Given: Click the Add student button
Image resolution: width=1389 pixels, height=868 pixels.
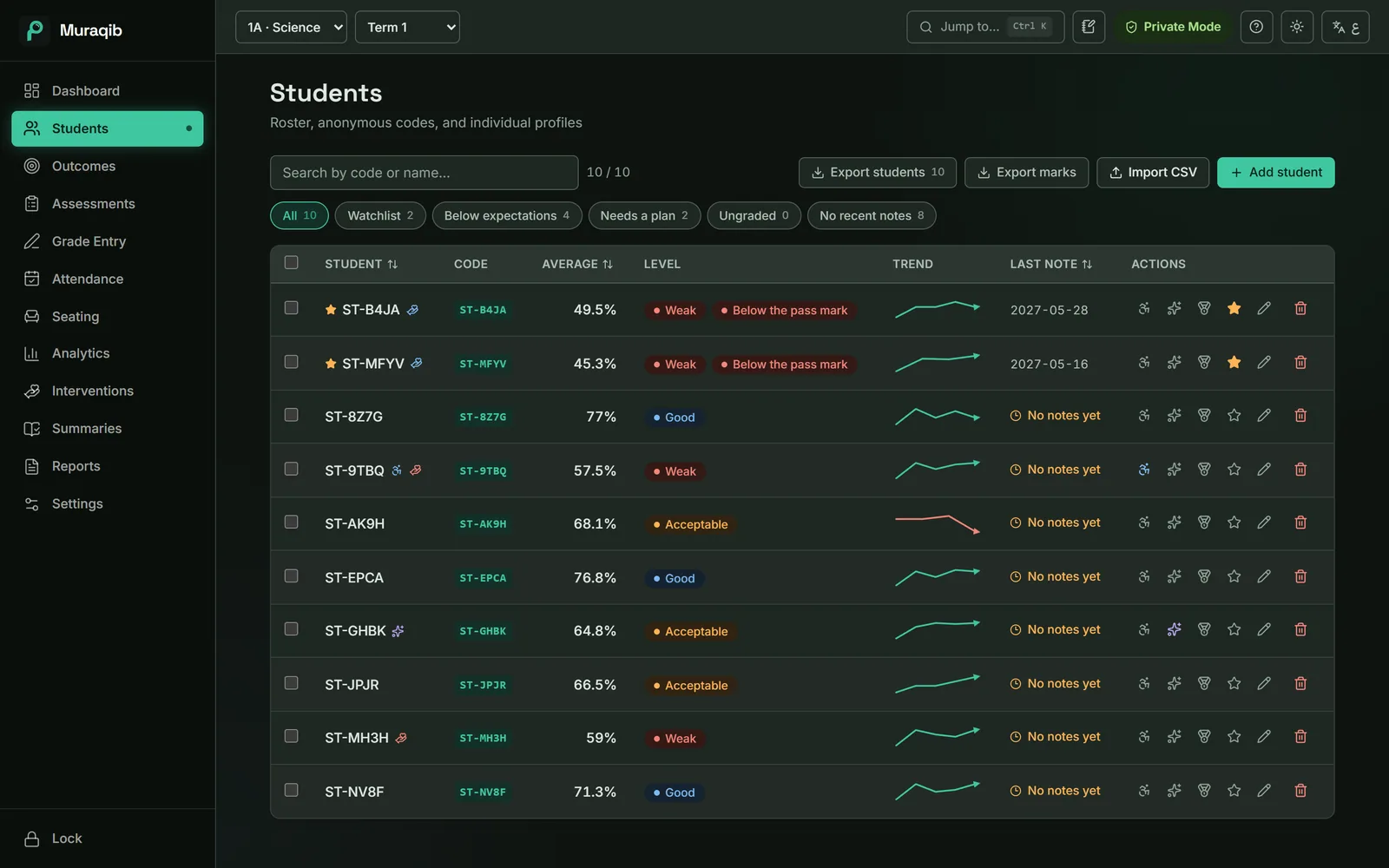Looking at the screenshot, I should tap(1276, 173).
